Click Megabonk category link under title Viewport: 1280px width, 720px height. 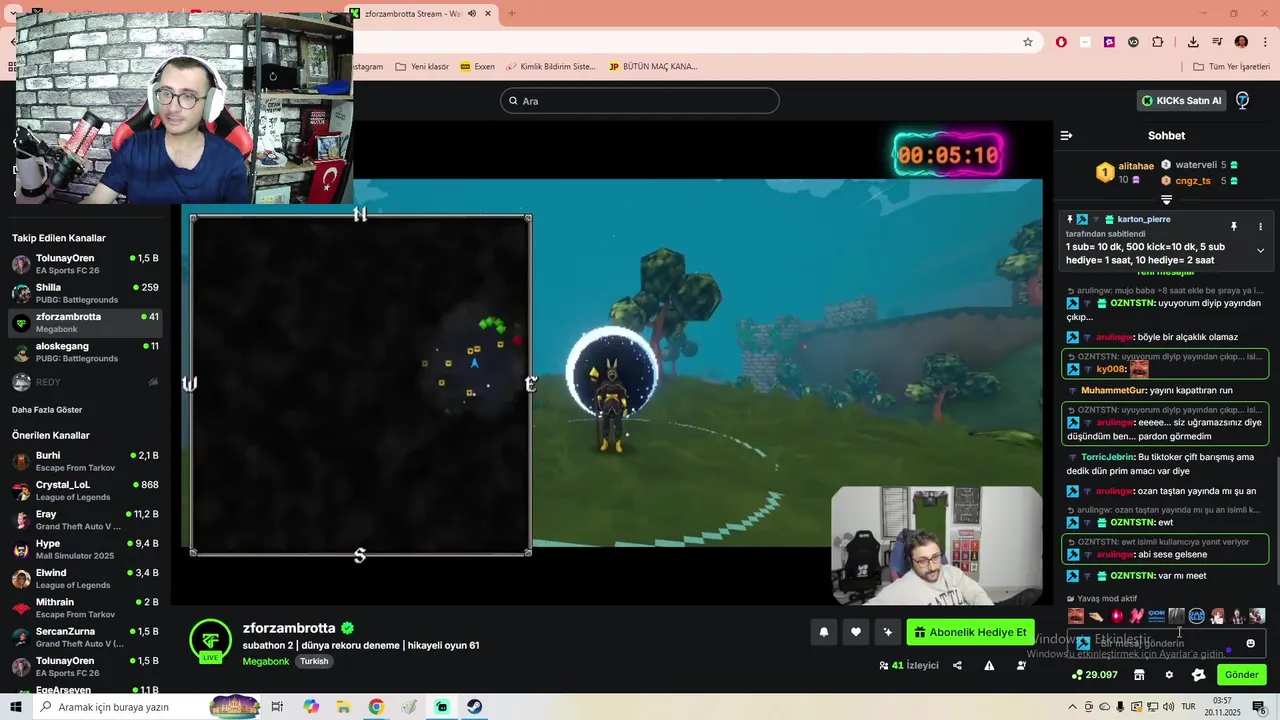[x=265, y=662]
